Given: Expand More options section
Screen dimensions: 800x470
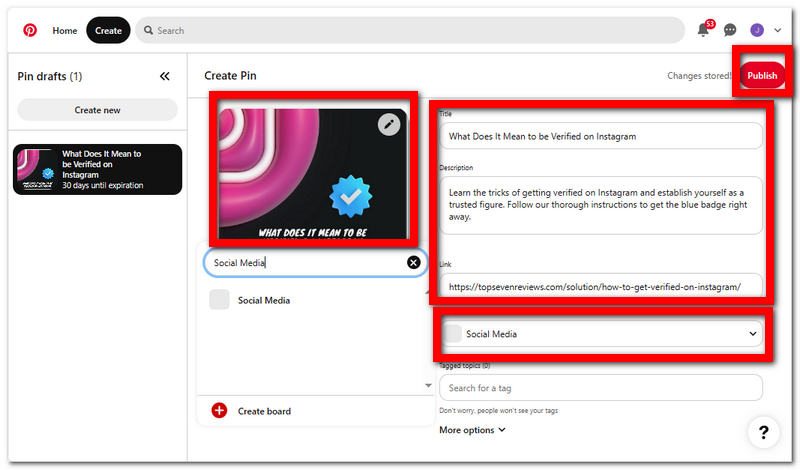Looking at the screenshot, I should [473, 430].
